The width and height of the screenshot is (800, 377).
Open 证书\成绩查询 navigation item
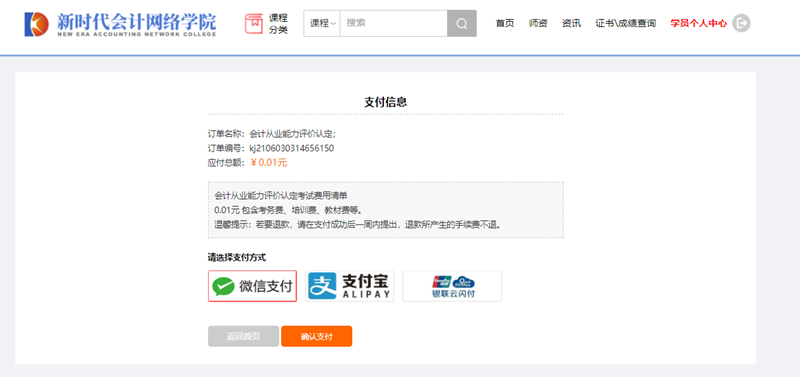pyautogui.click(x=626, y=23)
